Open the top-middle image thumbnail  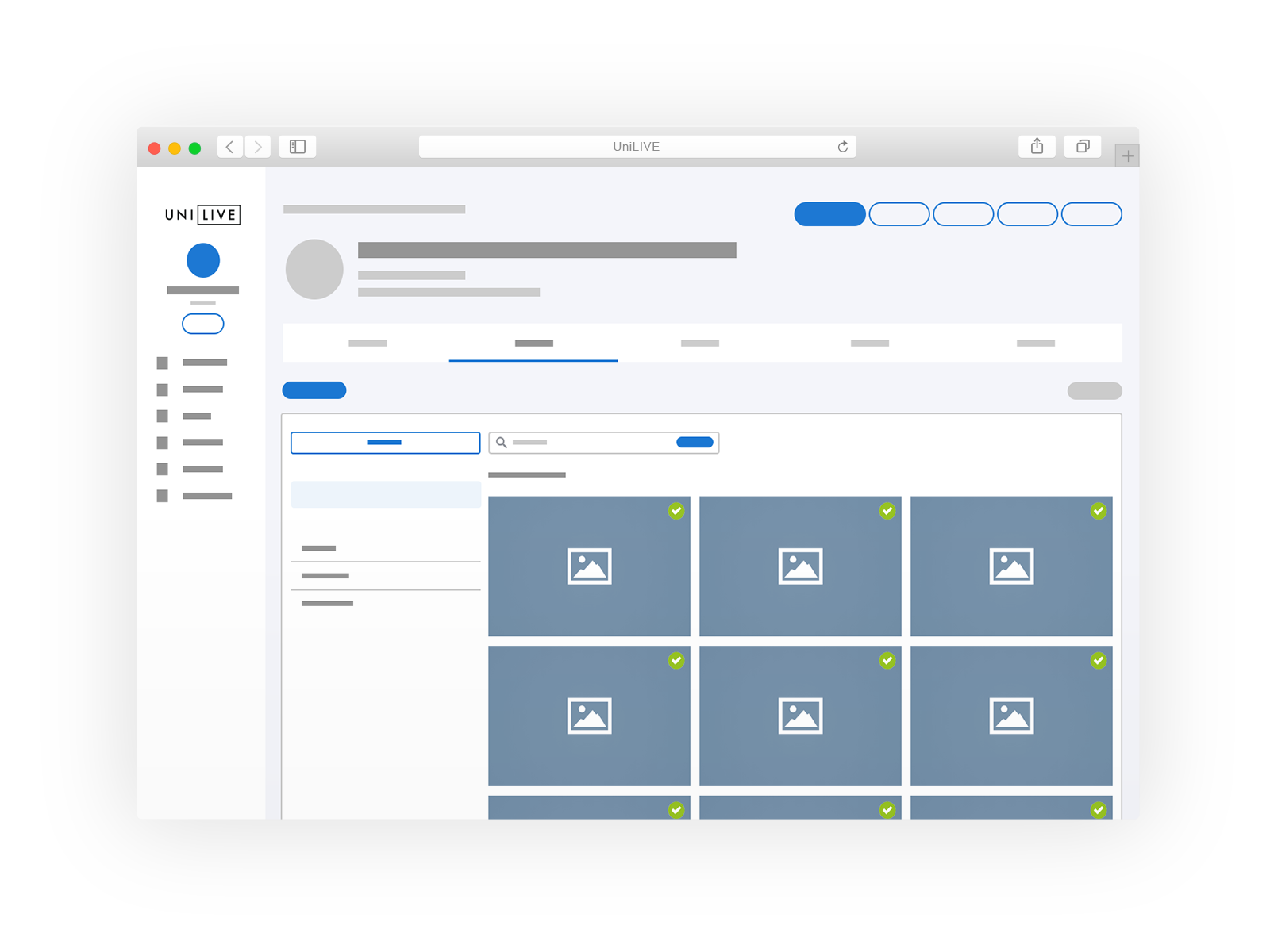coord(800,566)
